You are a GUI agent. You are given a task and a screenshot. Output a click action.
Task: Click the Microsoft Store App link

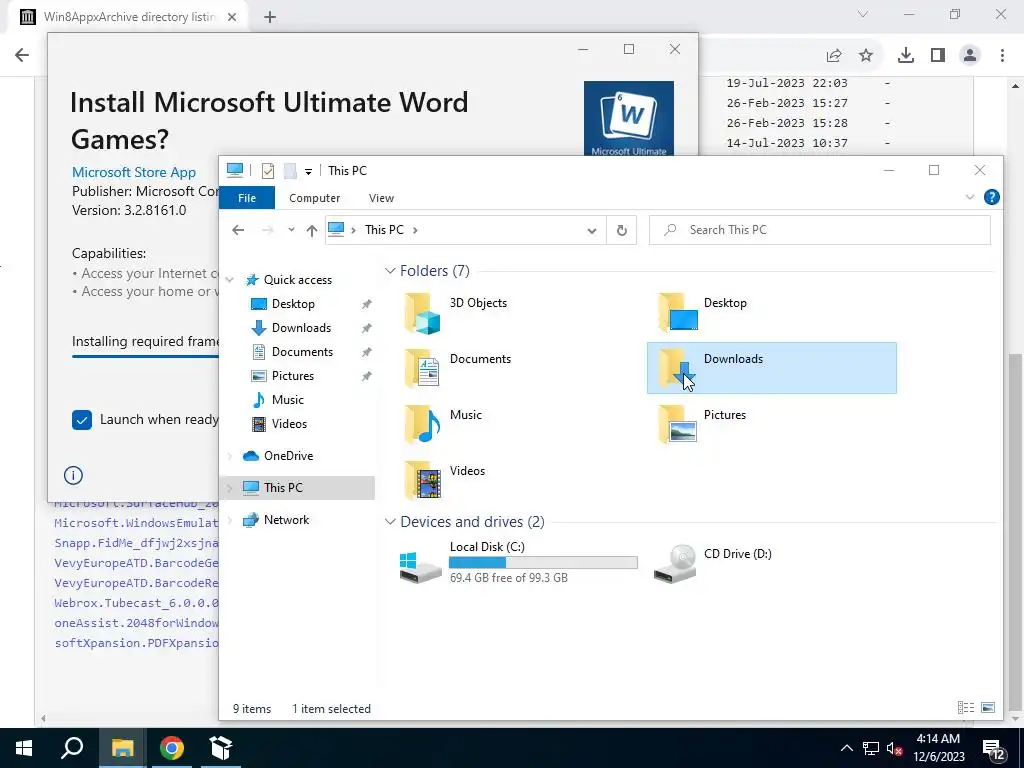[x=134, y=172]
